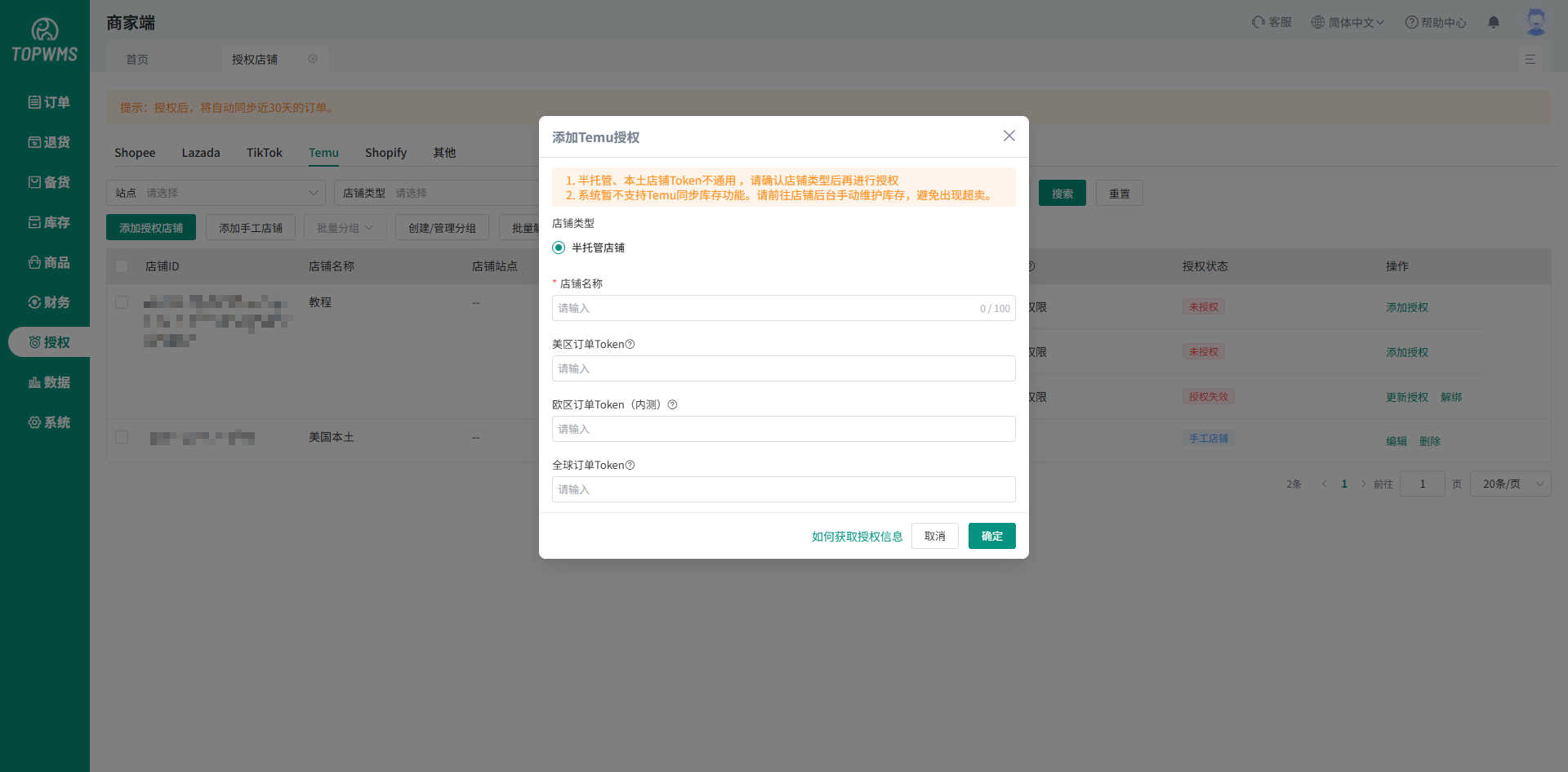Click the 授权失效 status tag
Viewport: 1568px width, 772px height.
1208,397
